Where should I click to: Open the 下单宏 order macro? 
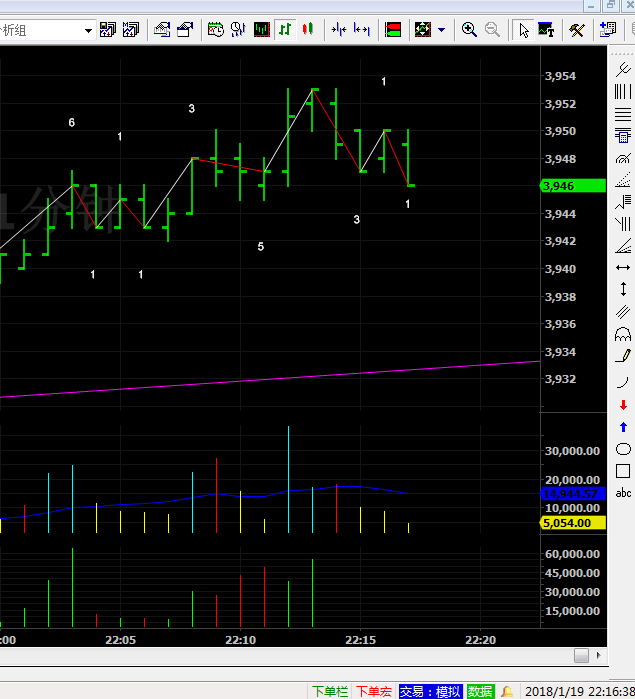tap(374, 691)
